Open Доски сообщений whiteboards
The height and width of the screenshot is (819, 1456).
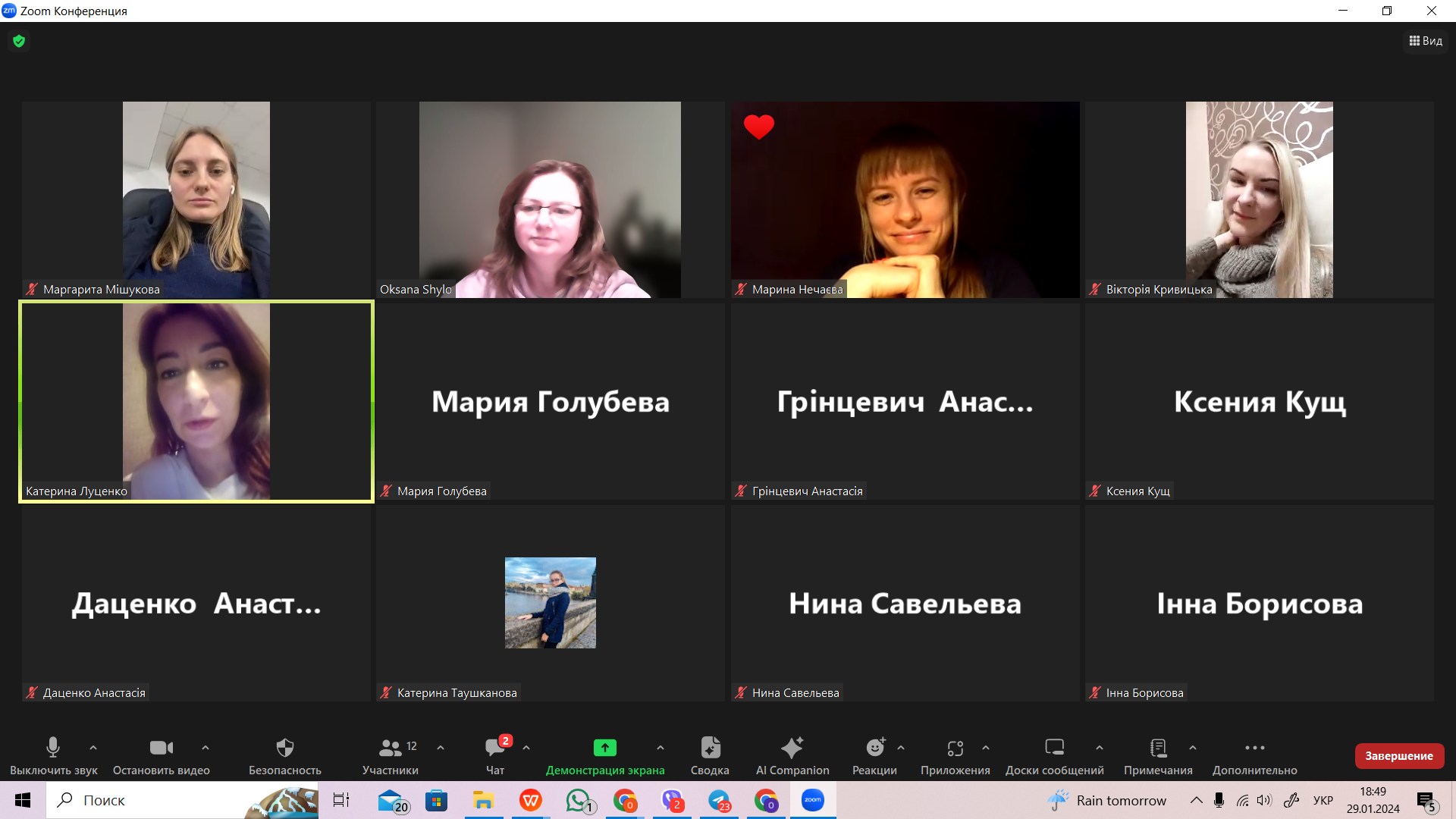[1054, 756]
